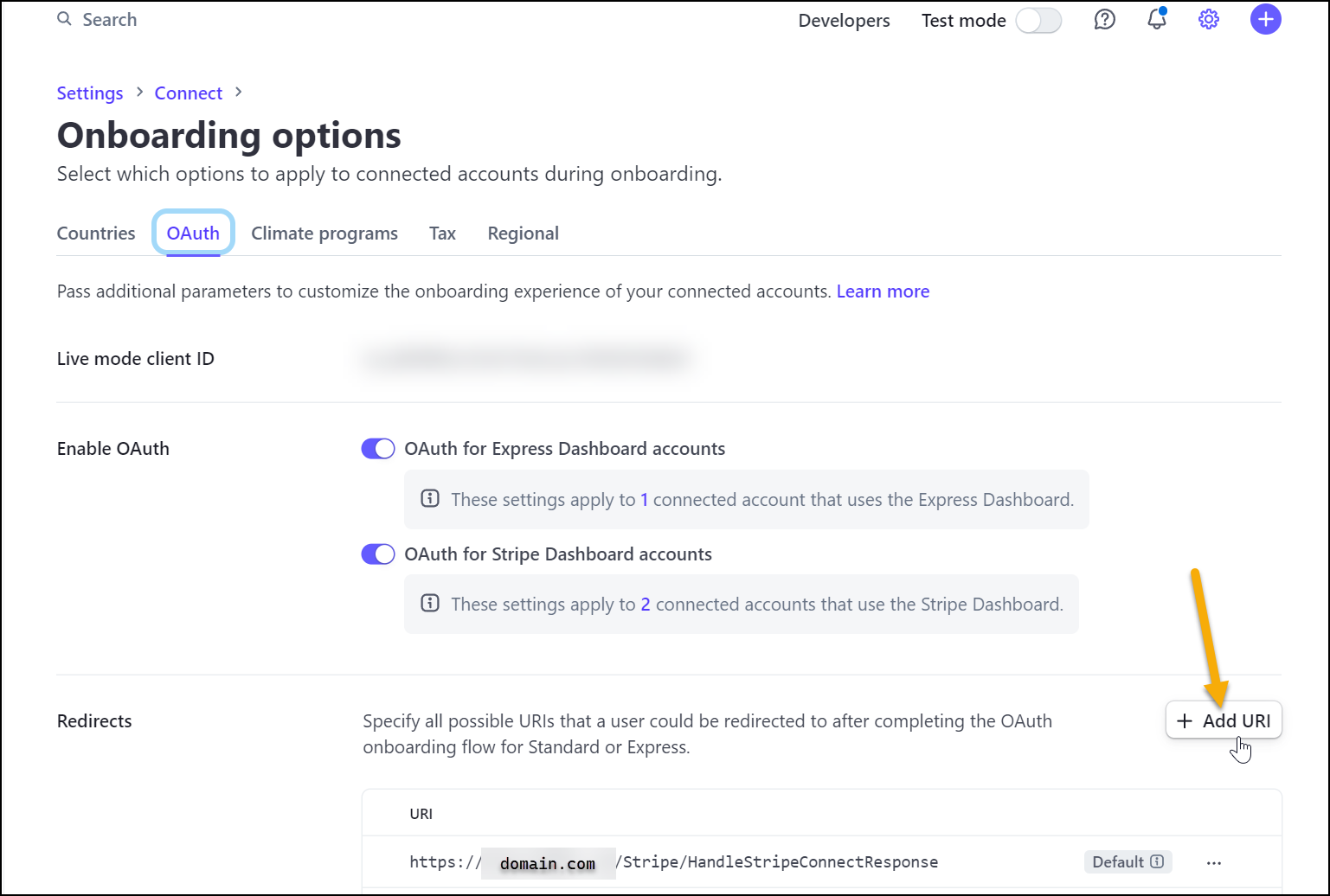Screen dimensions: 1330x896
Task: Click the HandleStripeConnectResponse URI row text
Action: [673, 862]
